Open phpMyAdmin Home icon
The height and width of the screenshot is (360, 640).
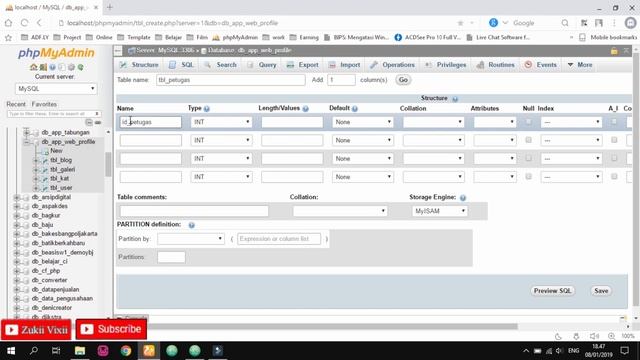pyautogui.click(x=33, y=67)
